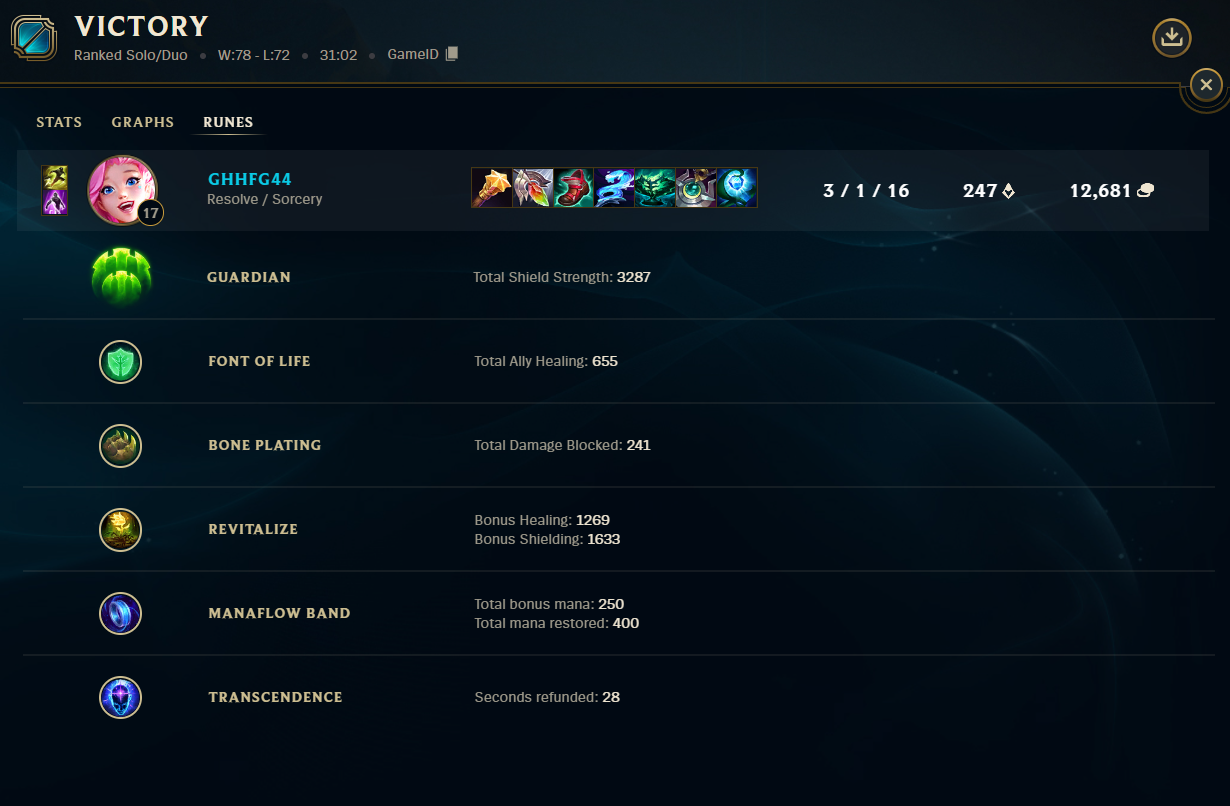This screenshot has width=1230, height=806.
Task: Click the game mode icon beside Victory
Action: pos(34,38)
